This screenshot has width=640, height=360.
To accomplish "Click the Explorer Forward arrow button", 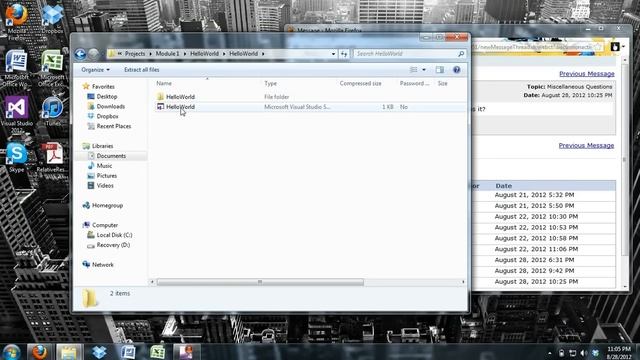I will [93, 54].
